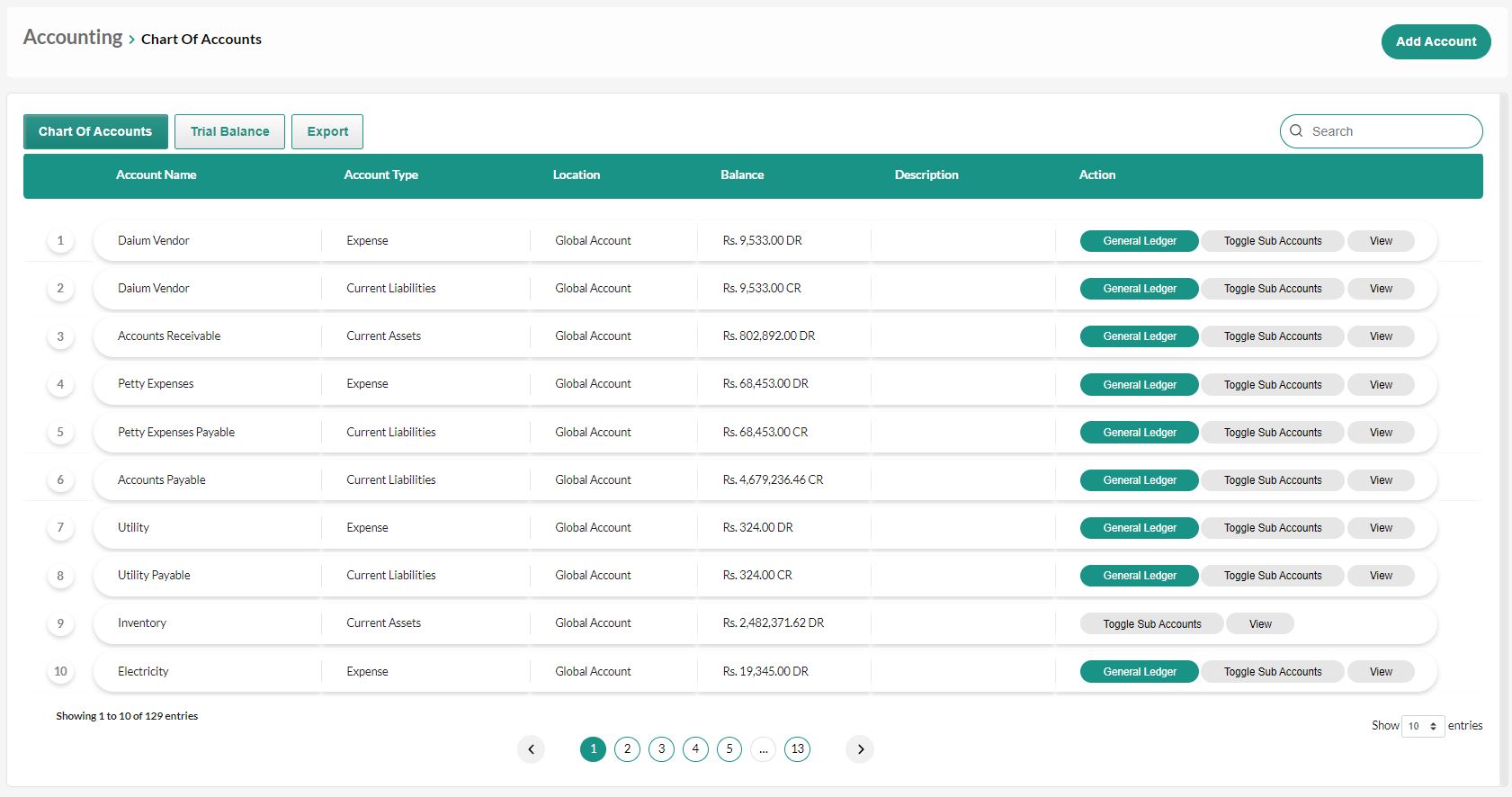1512x797 pixels.
Task: Open General Ledger for Daium Vendor Current Liabilities
Action: [x=1140, y=289]
